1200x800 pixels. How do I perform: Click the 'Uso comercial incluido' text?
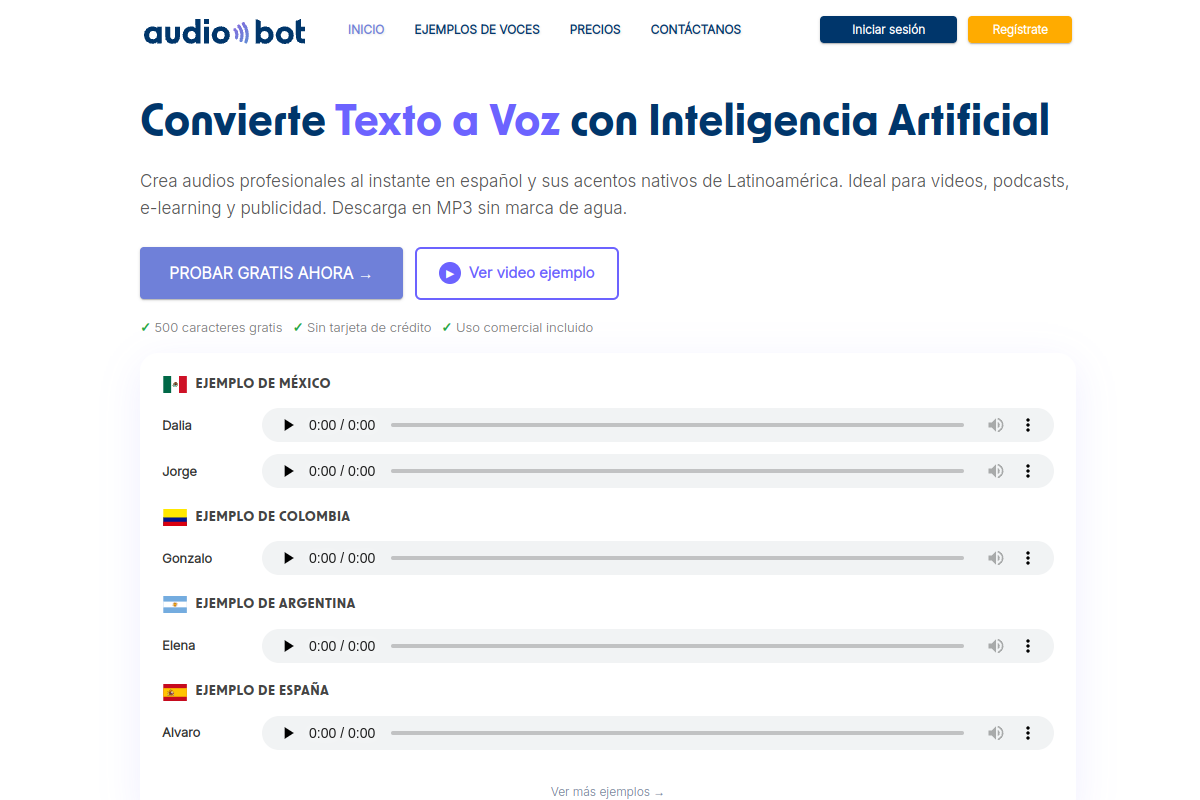pos(524,328)
